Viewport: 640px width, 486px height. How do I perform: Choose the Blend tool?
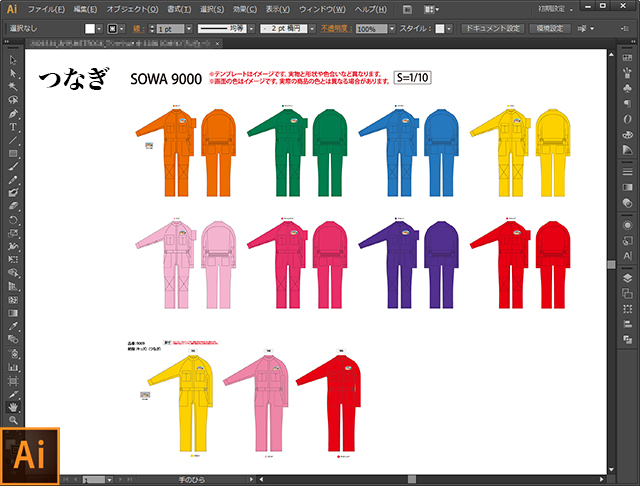coord(13,340)
